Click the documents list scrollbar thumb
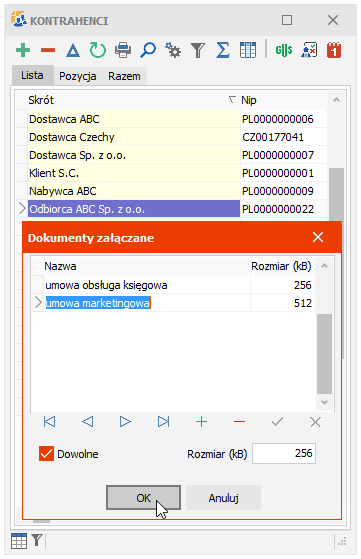The width and height of the screenshot is (361, 559). click(x=324, y=354)
